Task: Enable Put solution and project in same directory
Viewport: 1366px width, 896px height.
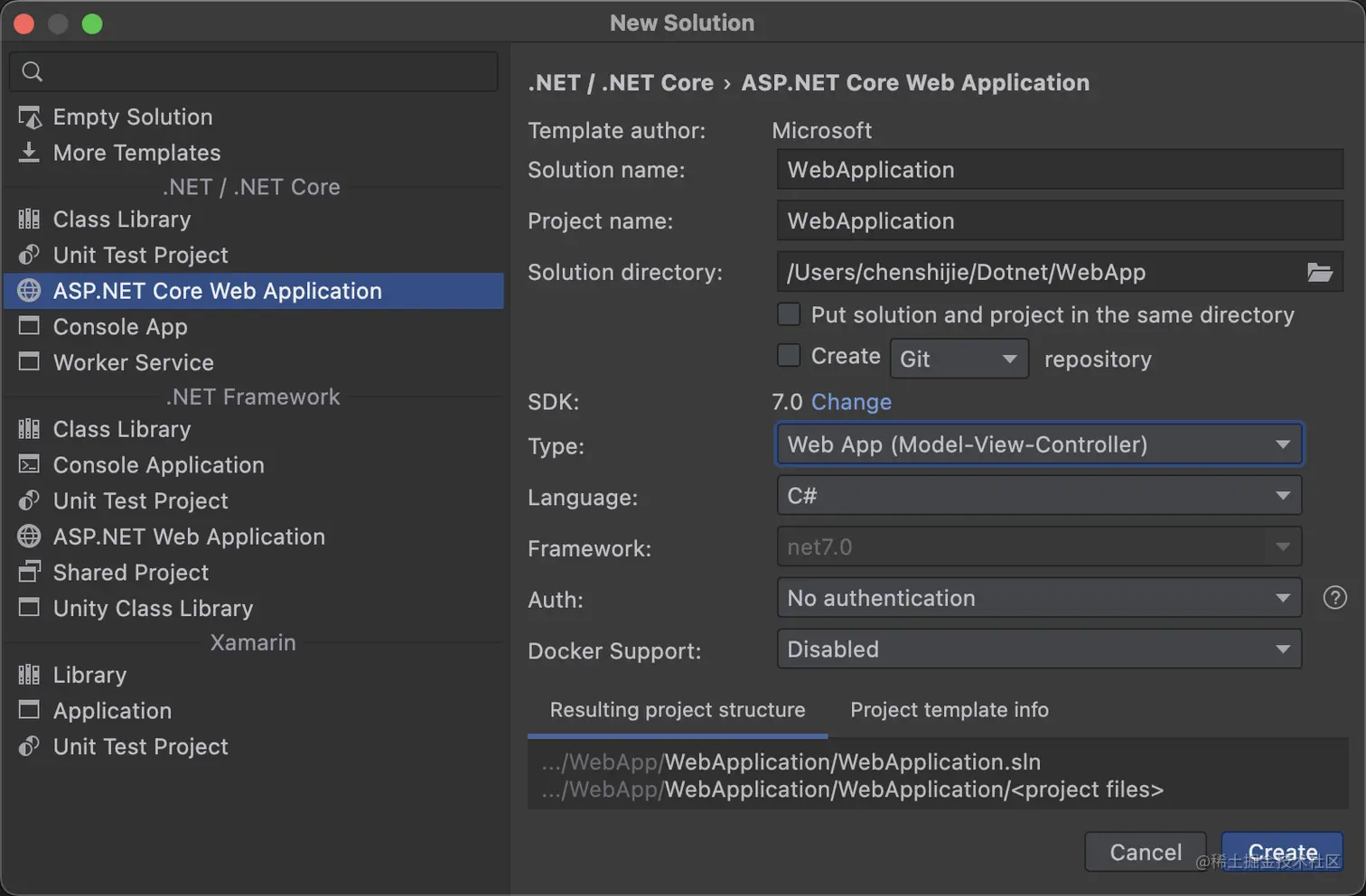Action: (790, 314)
